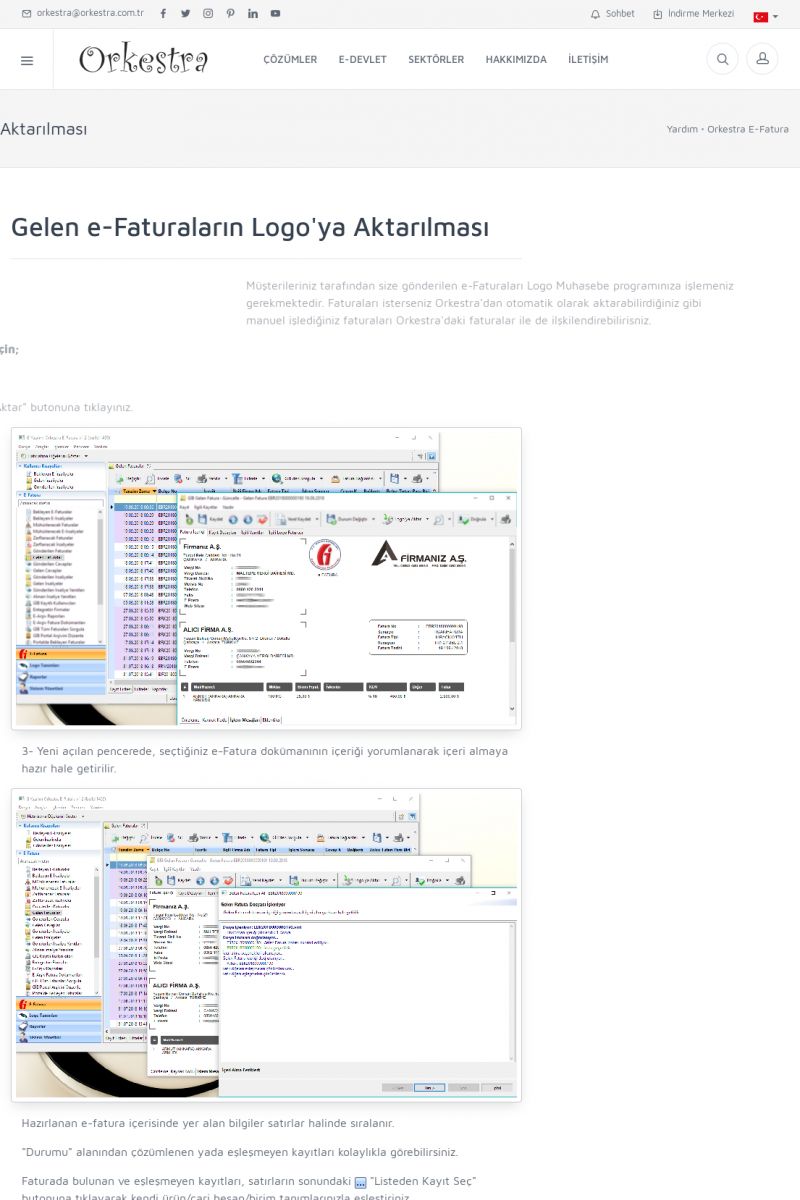This screenshot has width=800, height=1200.
Task: Click the Orkestra logo
Action: (x=143, y=60)
